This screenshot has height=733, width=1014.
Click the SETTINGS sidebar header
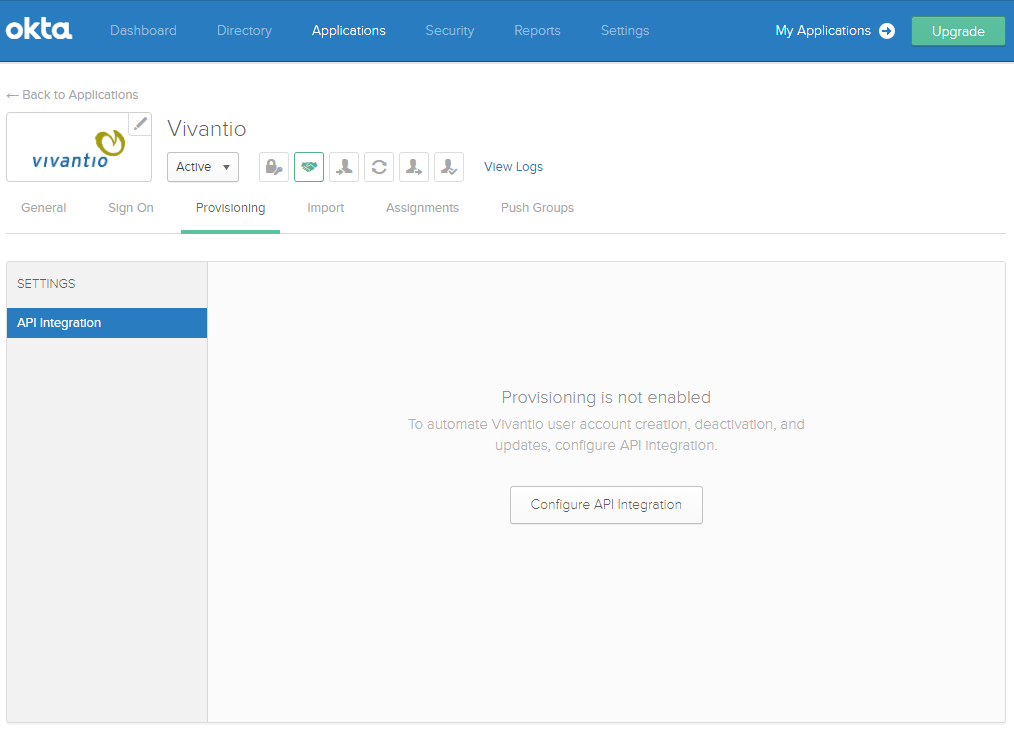tap(46, 284)
